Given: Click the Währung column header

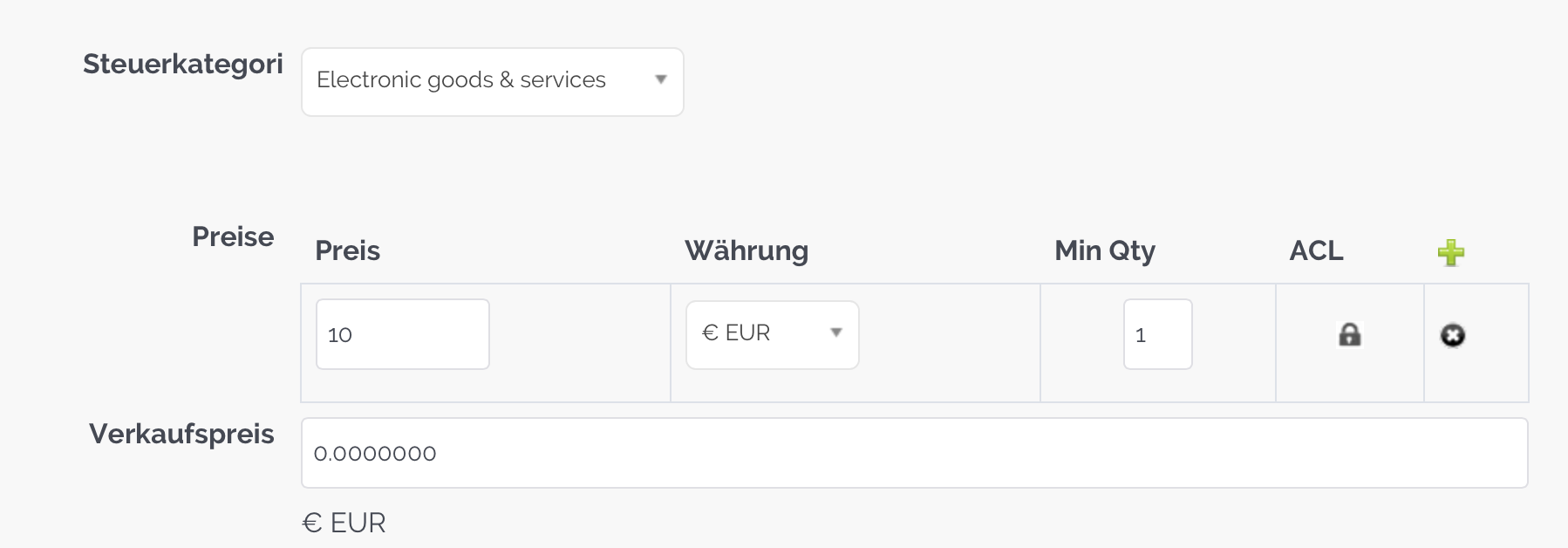Looking at the screenshot, I should point(747,251).
